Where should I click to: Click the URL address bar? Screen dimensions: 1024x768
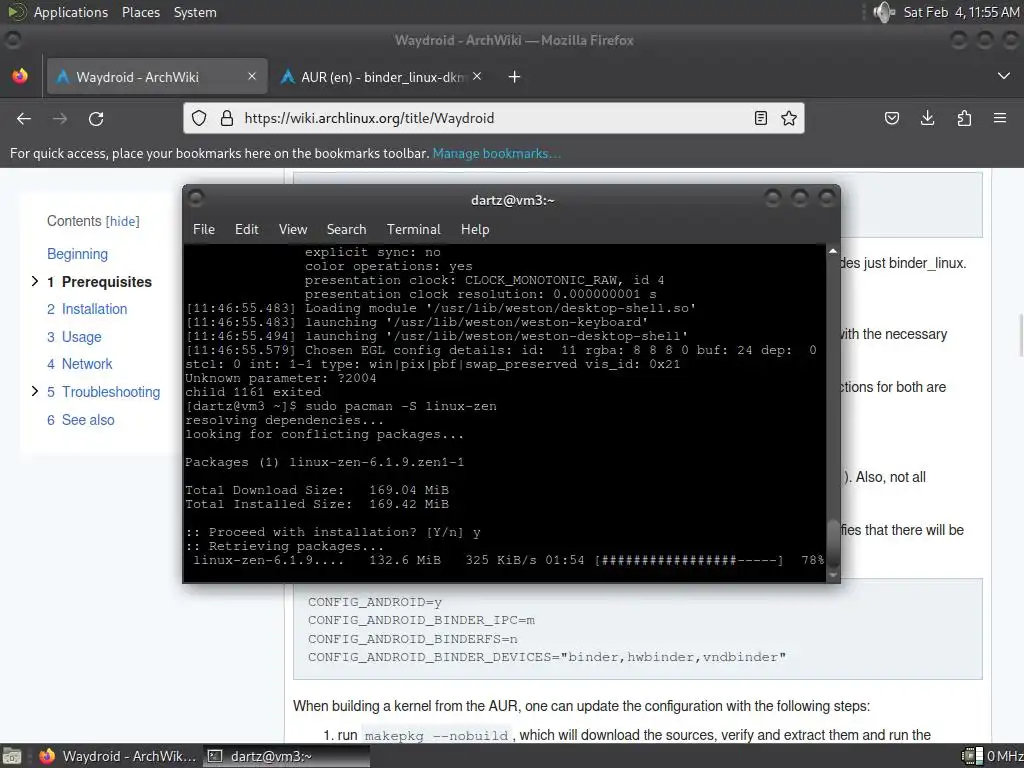pyautogui.click(x=493, y=118)
